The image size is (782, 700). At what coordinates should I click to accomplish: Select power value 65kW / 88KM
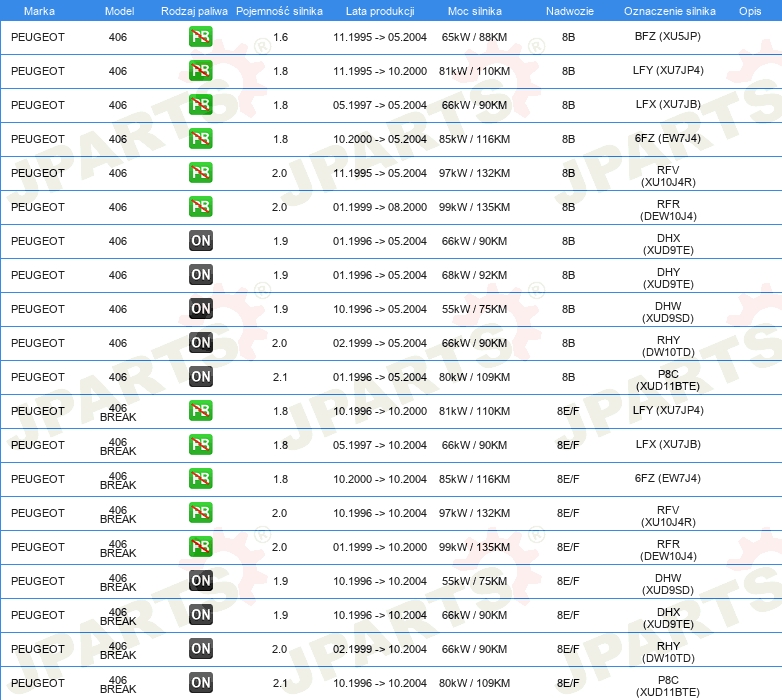474,37
